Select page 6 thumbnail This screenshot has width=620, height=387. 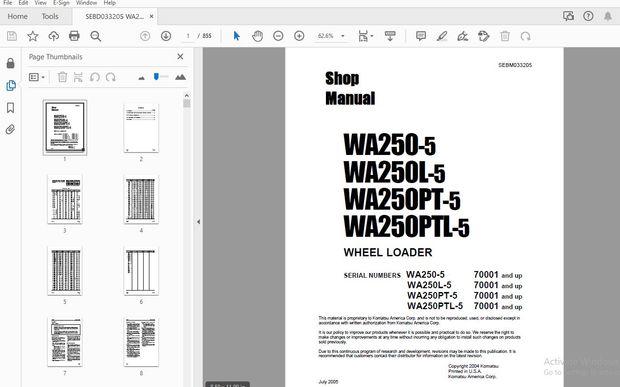(141, 271)
